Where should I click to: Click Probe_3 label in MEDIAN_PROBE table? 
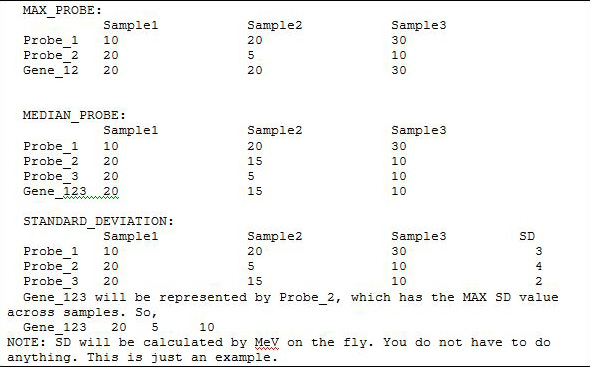tap(51, 177)
